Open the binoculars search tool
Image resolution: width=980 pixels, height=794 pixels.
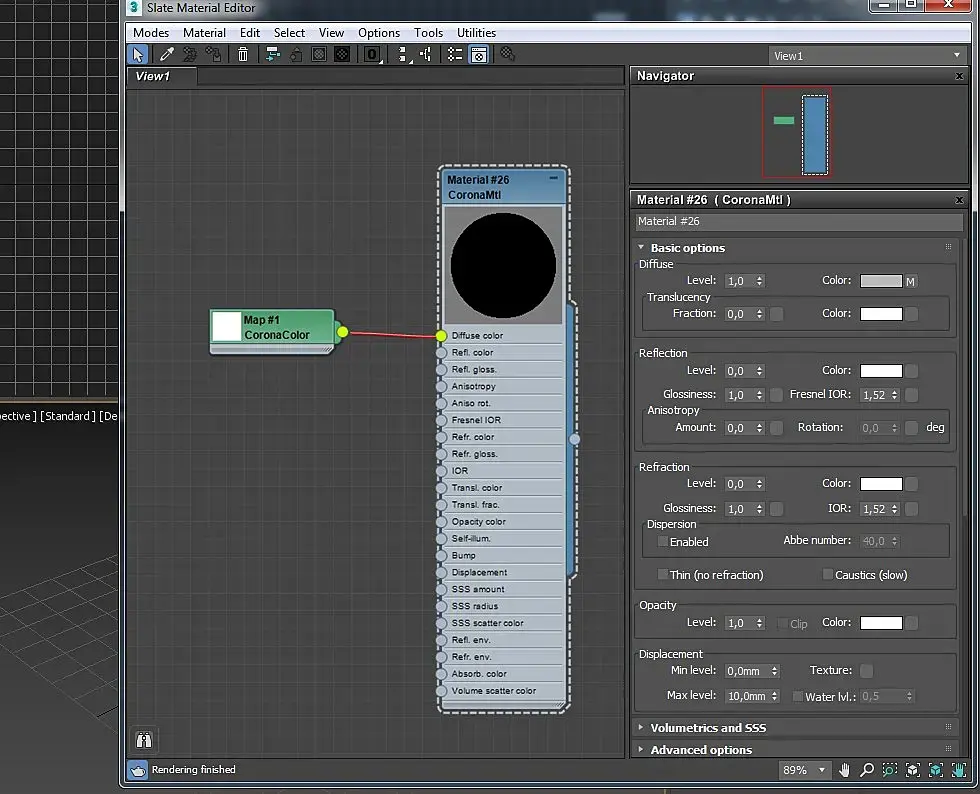click(144, 740)
